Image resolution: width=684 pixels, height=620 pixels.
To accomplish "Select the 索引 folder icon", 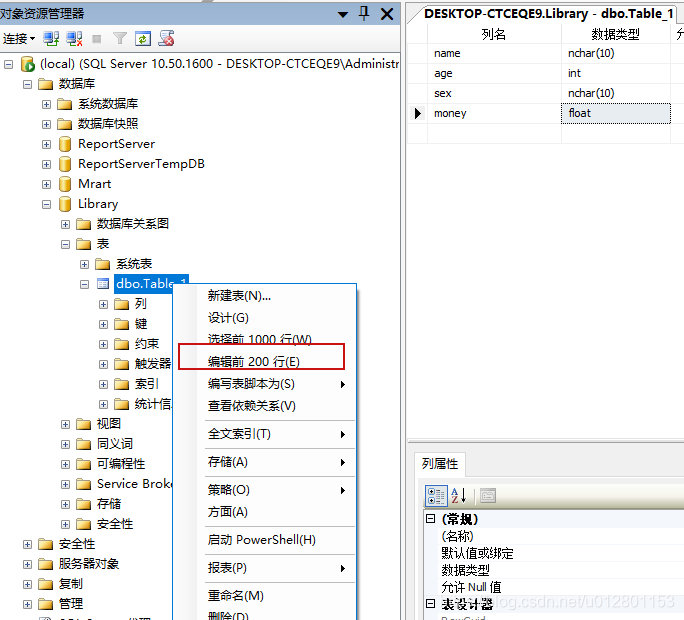I will pos(122,384).
